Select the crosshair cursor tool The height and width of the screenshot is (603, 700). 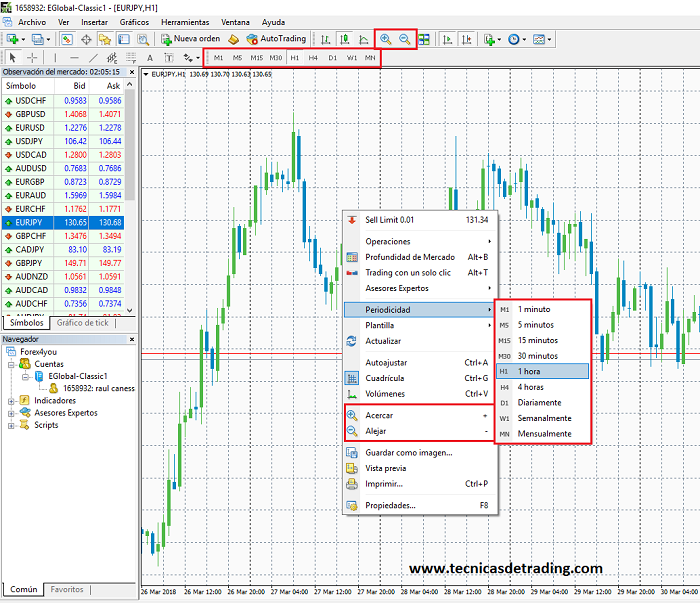point(33,58)
